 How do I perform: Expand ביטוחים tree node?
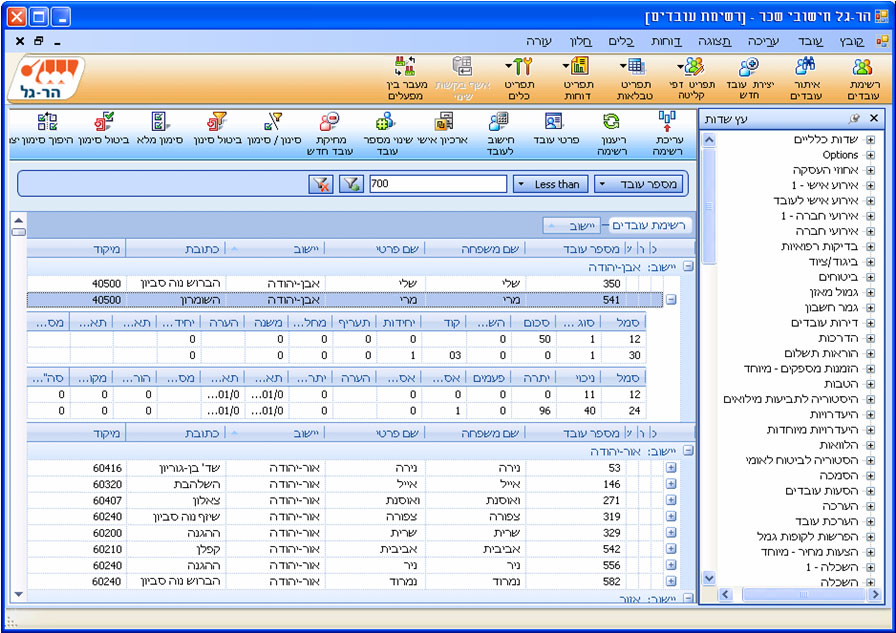(870, 277)
